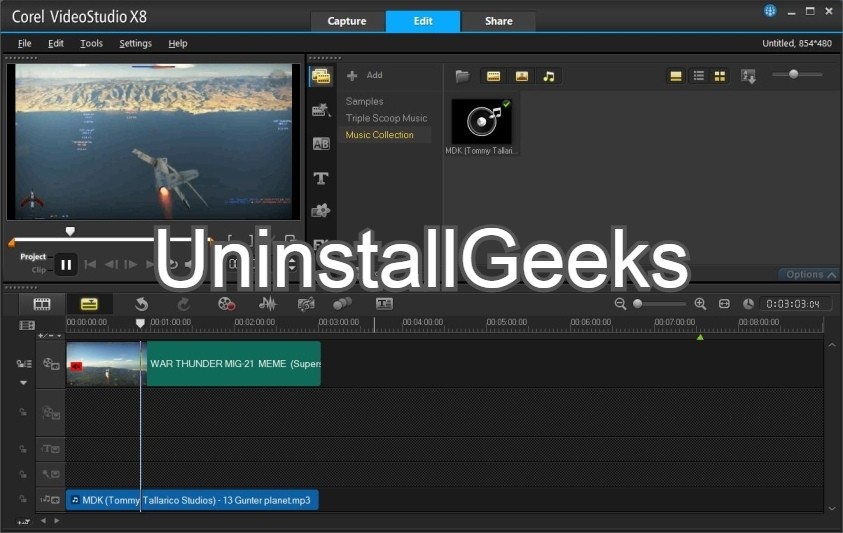Sort clips in library button
The width and height of the screenshot is (843, 533).
(x=748, y=76)
